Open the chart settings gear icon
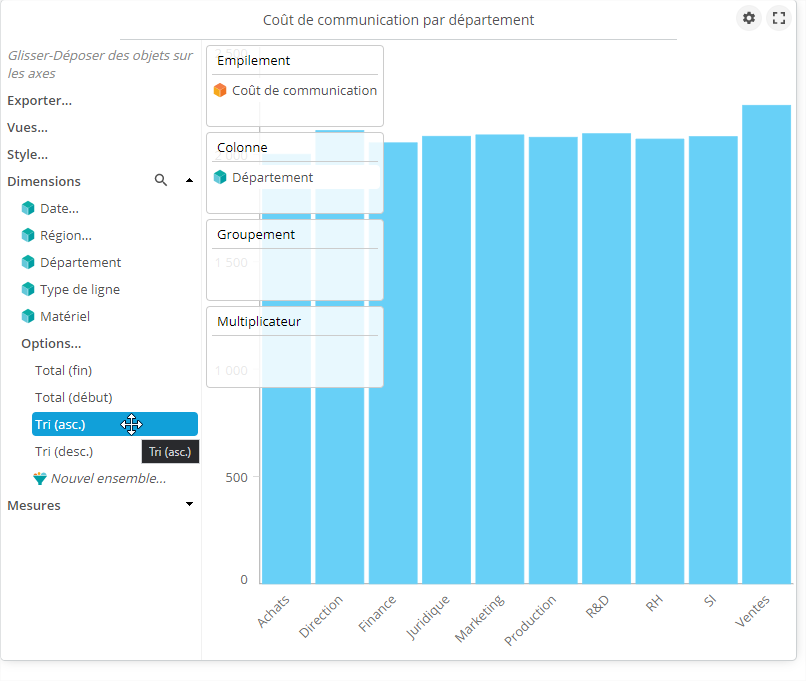The width and height of the screenshot is (806, 681). point(748,18)
